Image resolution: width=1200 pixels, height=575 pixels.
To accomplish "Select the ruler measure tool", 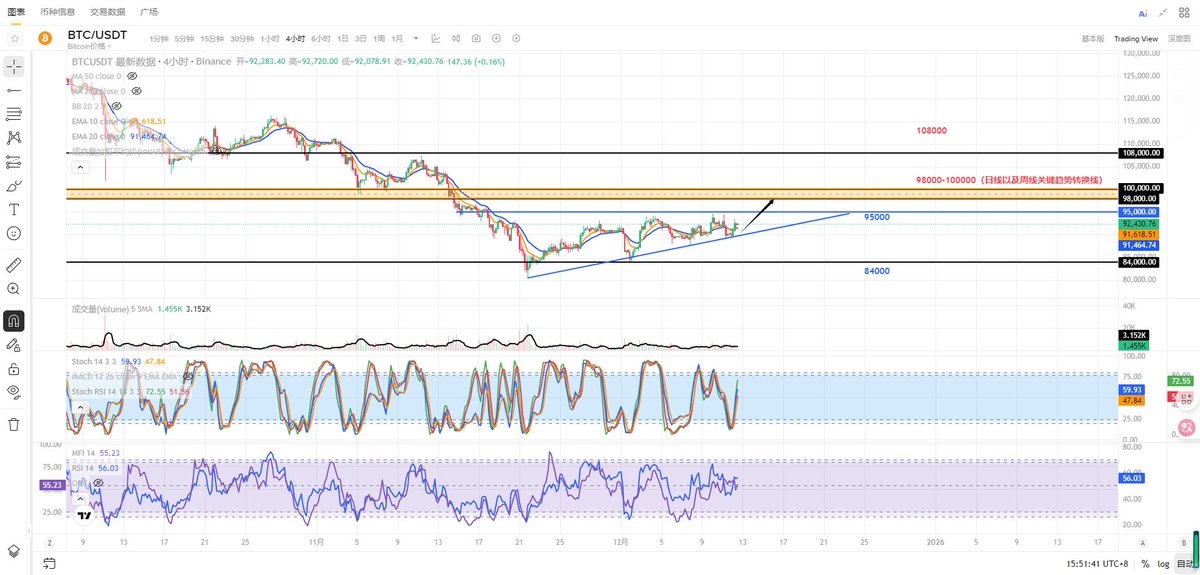I will (14, 265).
